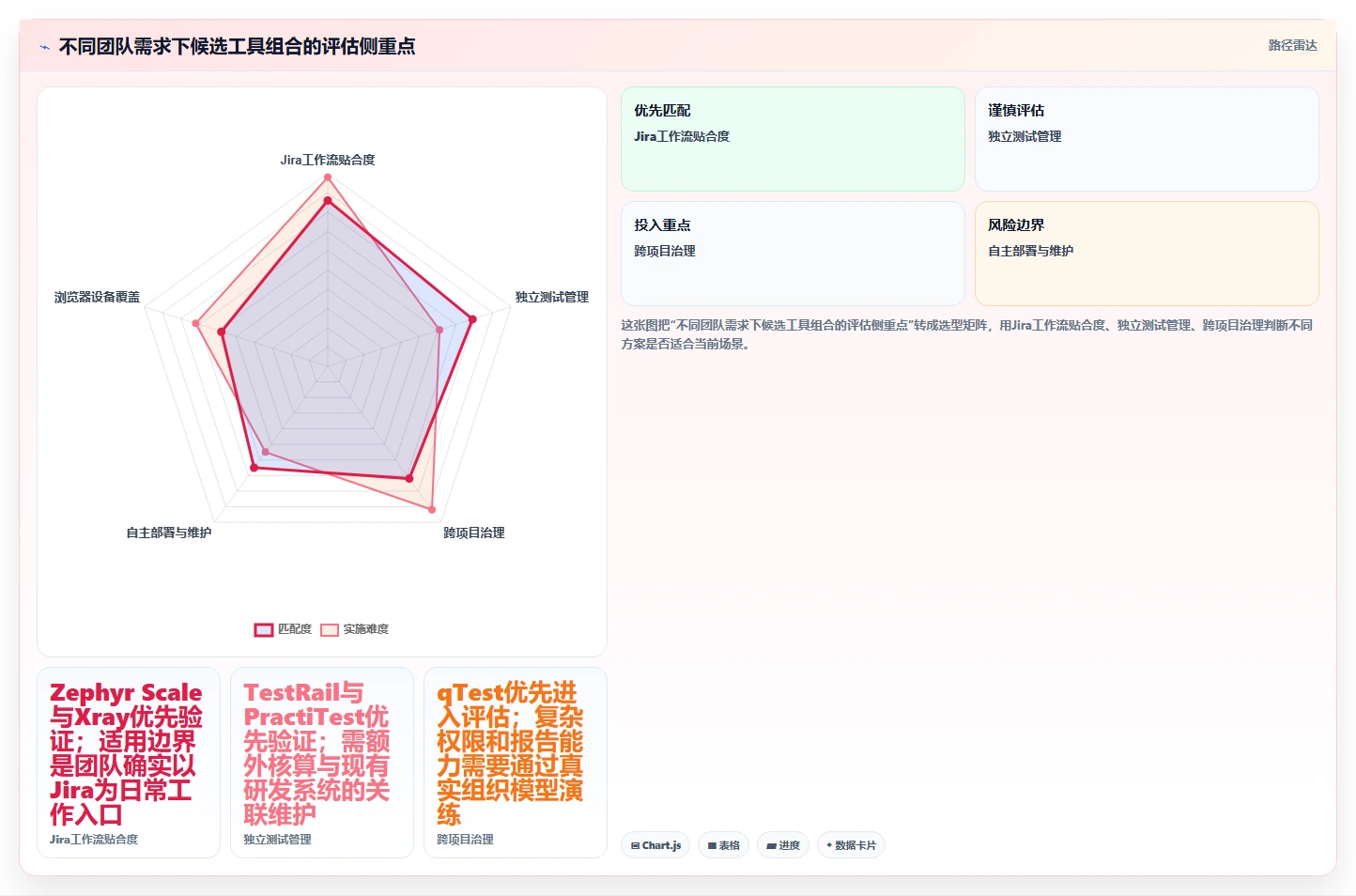Open the 投入重点 card
This screenshot has height=896, width=1356.
pyautogui.click(x=793, y=254)
